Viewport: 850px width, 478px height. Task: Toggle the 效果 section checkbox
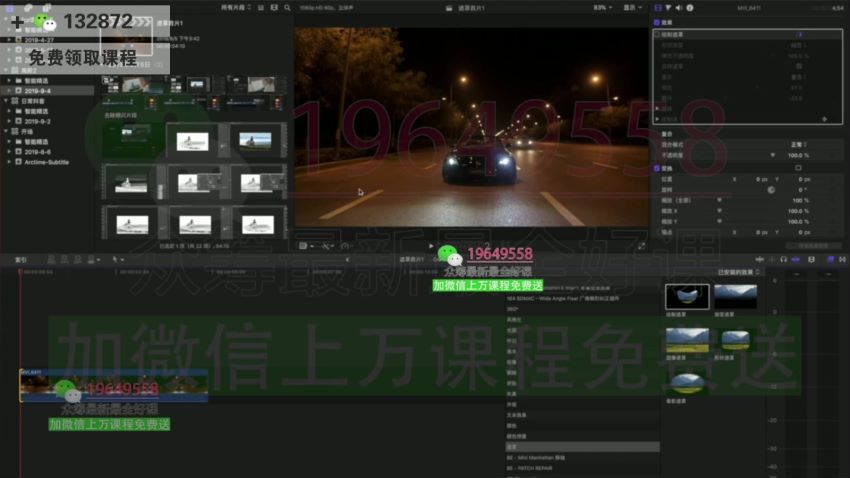(657, 22)
